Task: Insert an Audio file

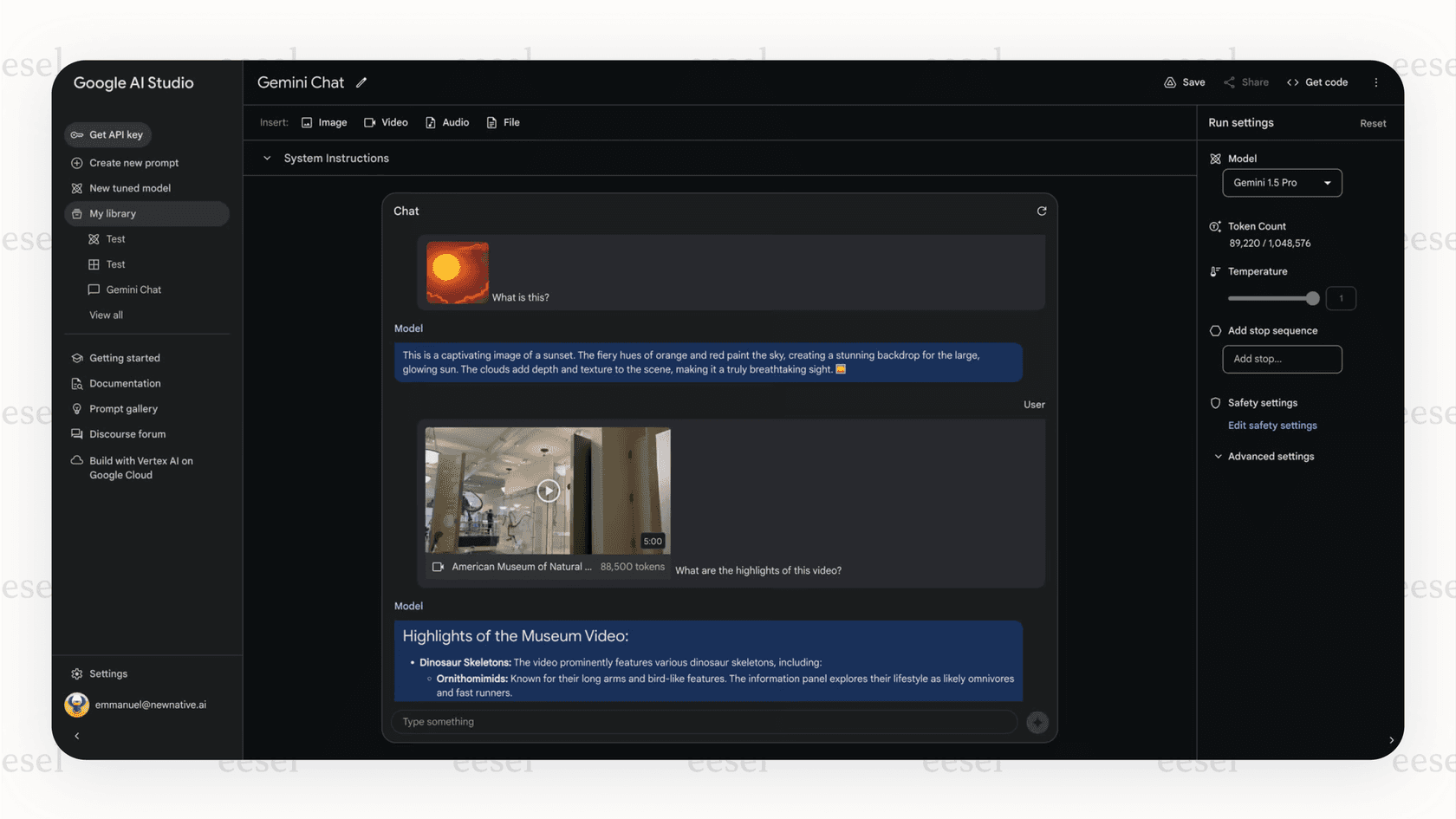Action: click(x=446, y=122)
